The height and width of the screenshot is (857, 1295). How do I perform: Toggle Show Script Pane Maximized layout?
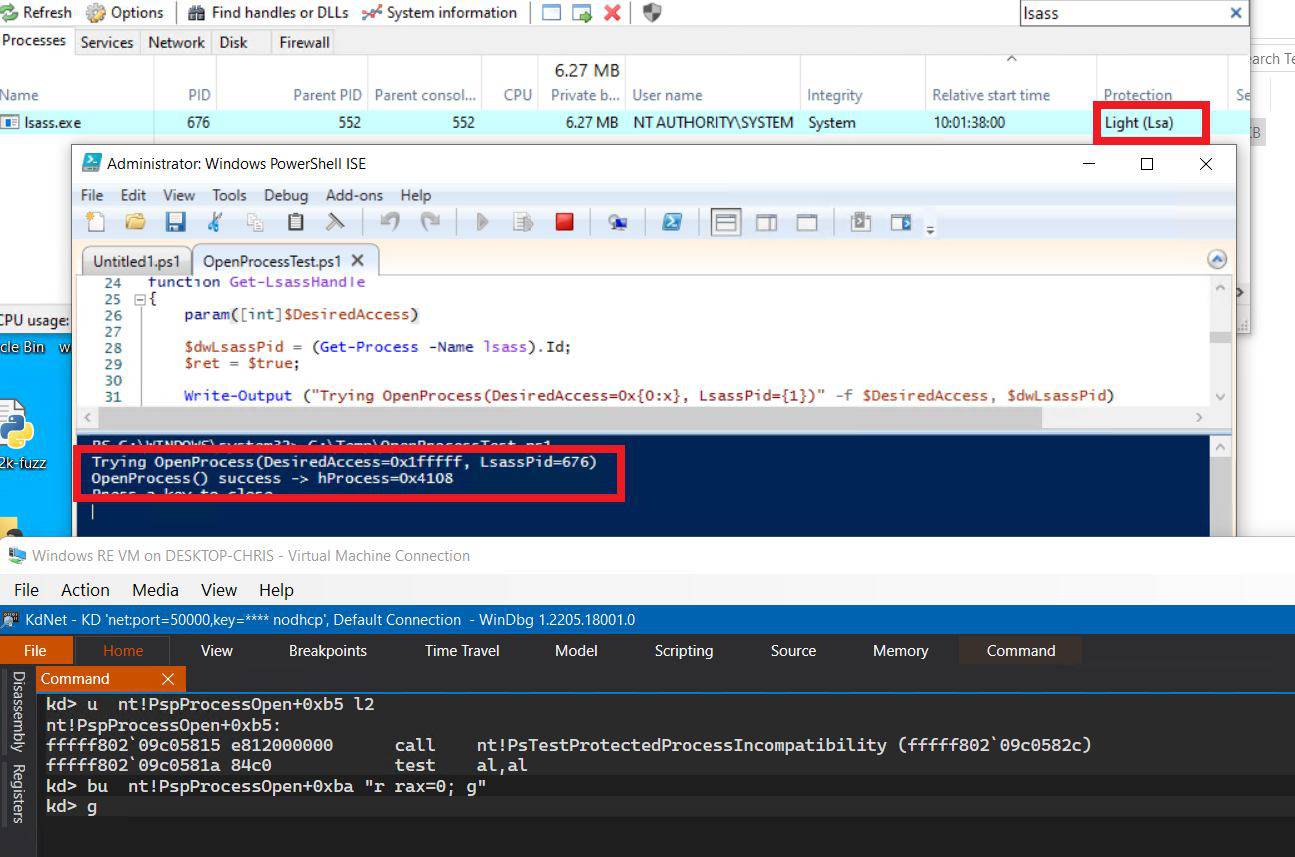coord(806,222)
